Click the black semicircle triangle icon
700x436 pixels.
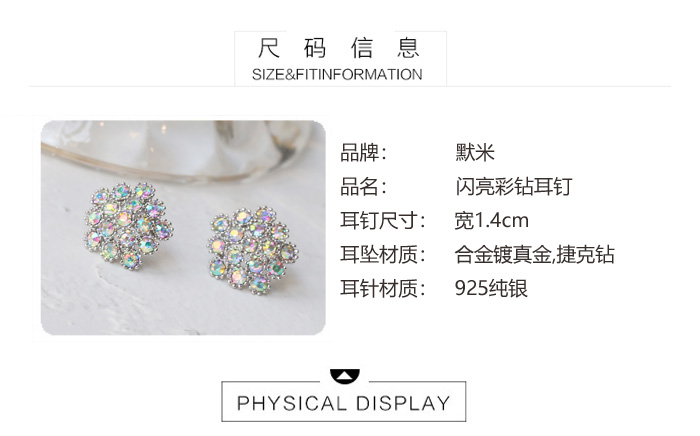click(345, 376)
